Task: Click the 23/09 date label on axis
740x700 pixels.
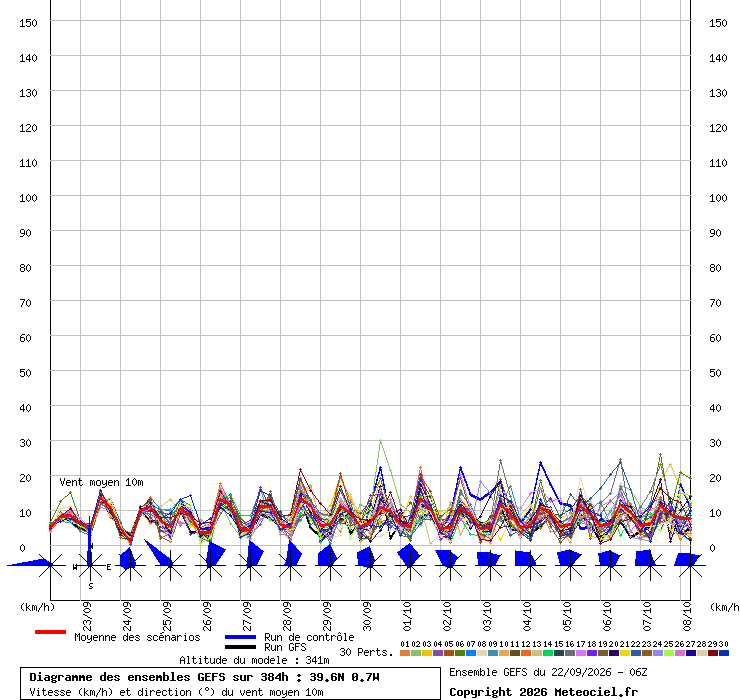Action: click(x=87, y=616)
